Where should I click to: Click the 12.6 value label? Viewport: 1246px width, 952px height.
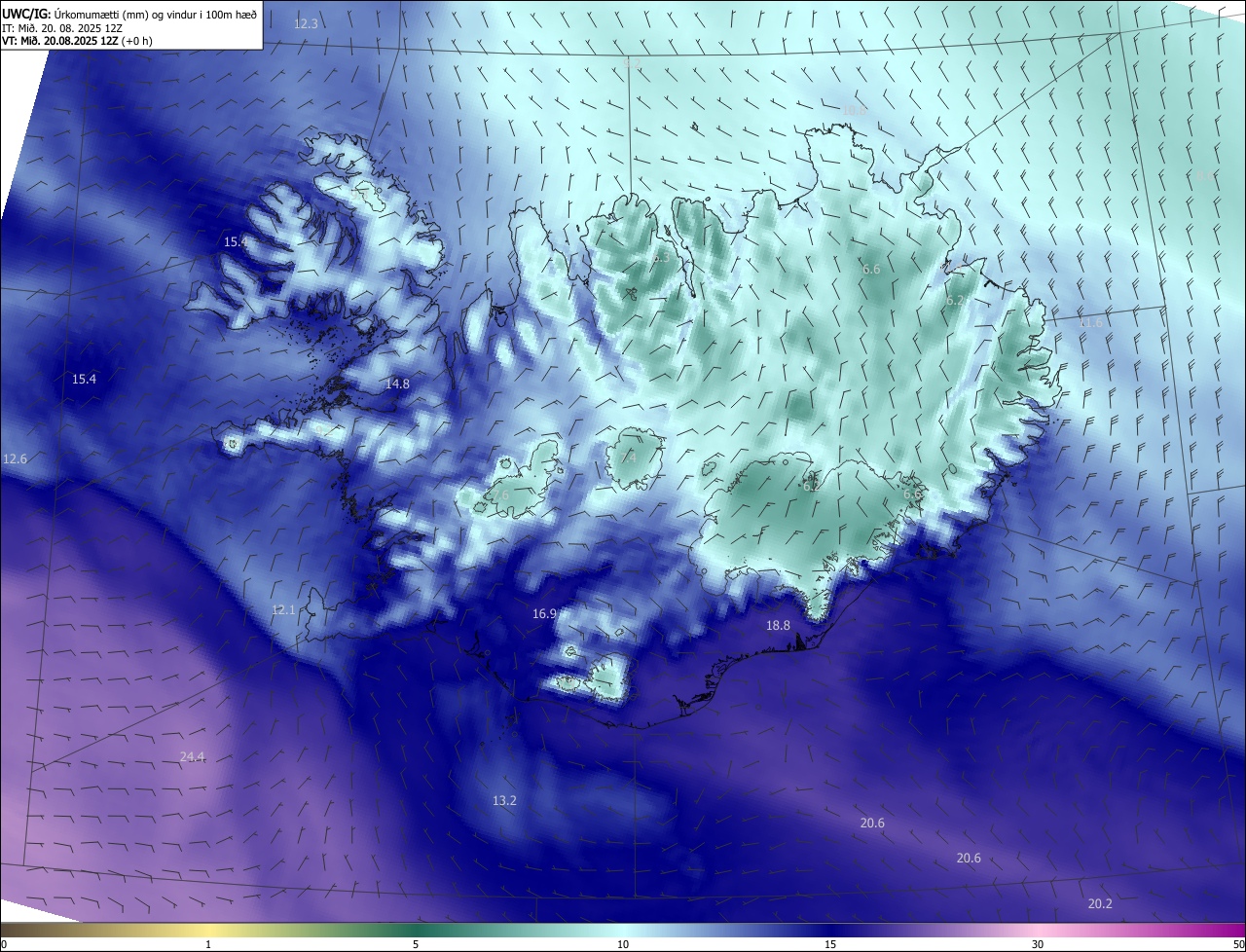15,458
